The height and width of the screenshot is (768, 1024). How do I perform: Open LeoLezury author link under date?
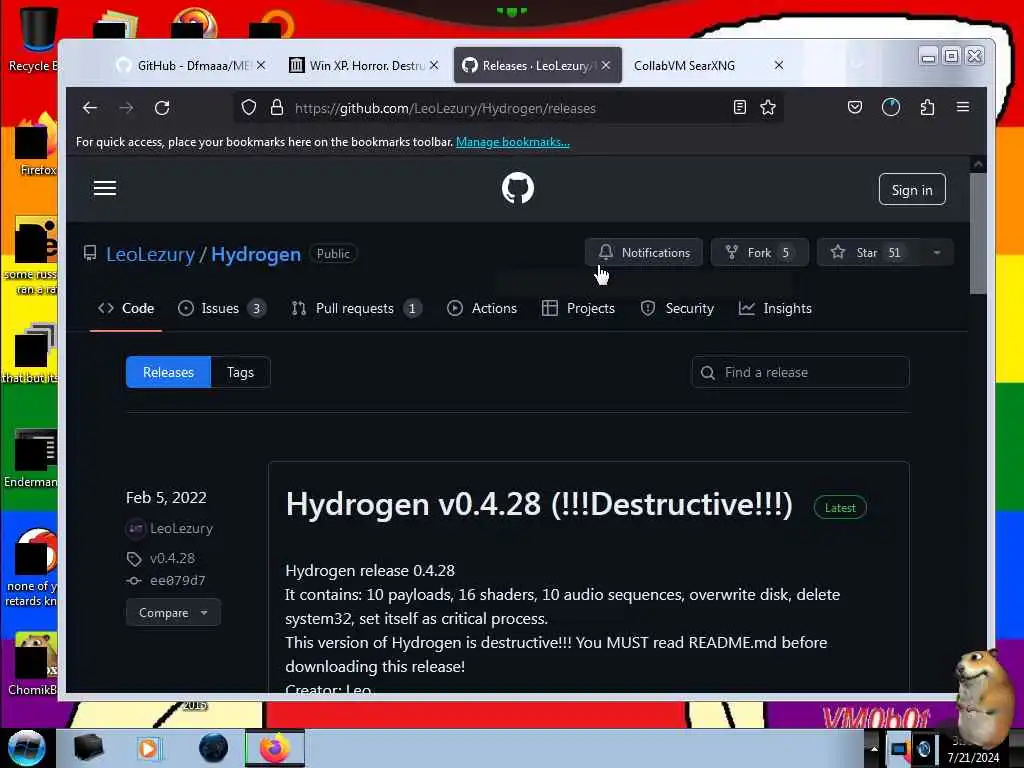[x=182, y=528]
